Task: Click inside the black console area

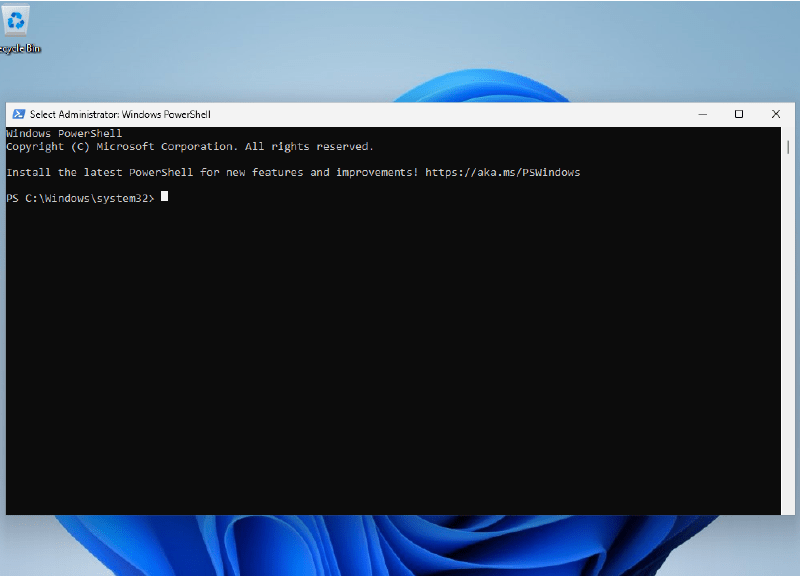Action: point(400,350)
